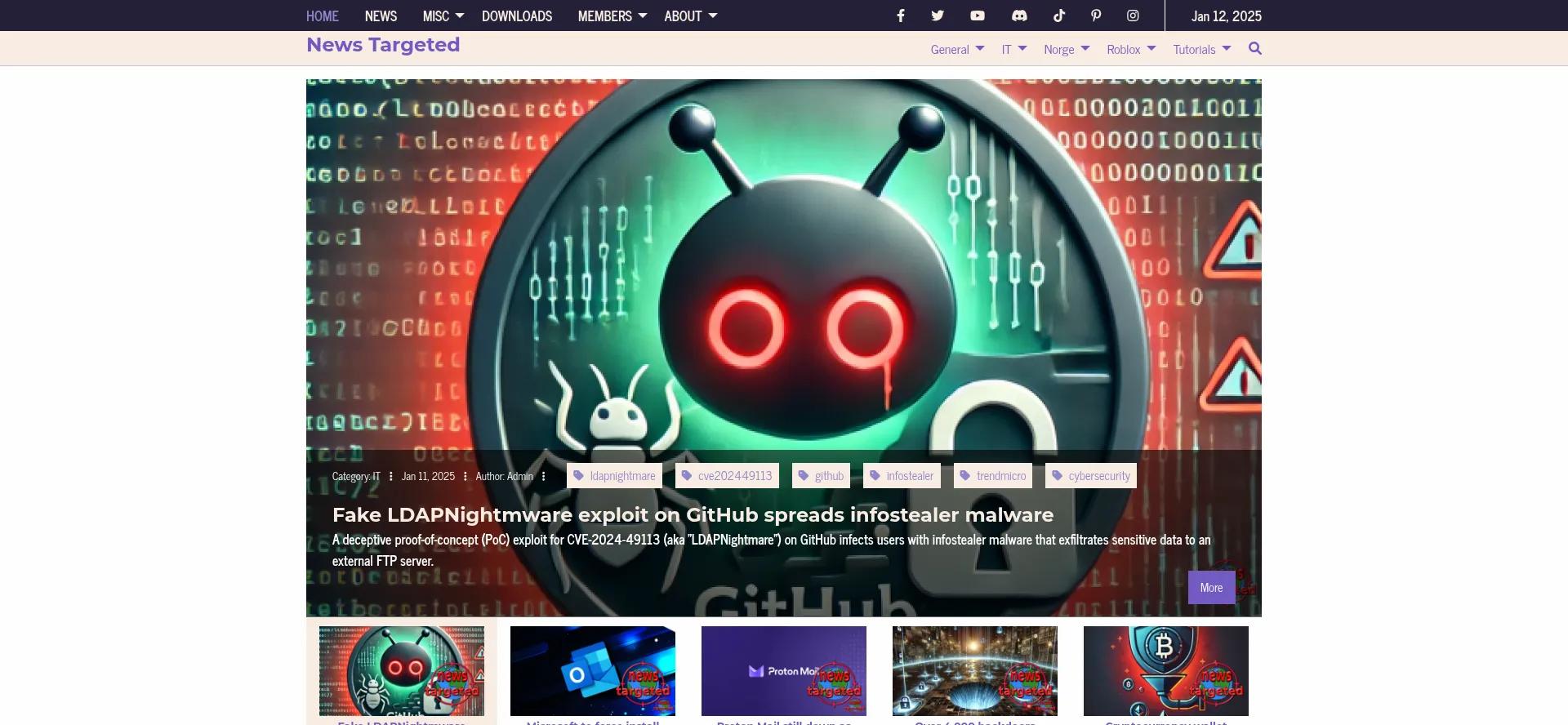Expand the MISC dropdown menu

tap(443, 16)
